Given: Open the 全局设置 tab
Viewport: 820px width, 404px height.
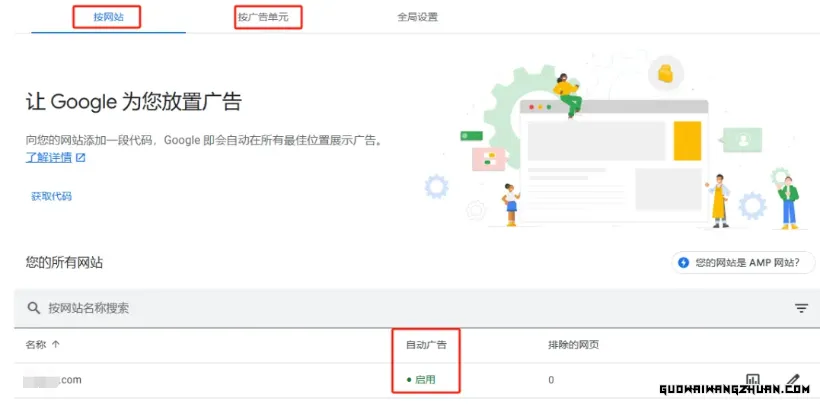Looking at the screenshot, I should [417, 17].
